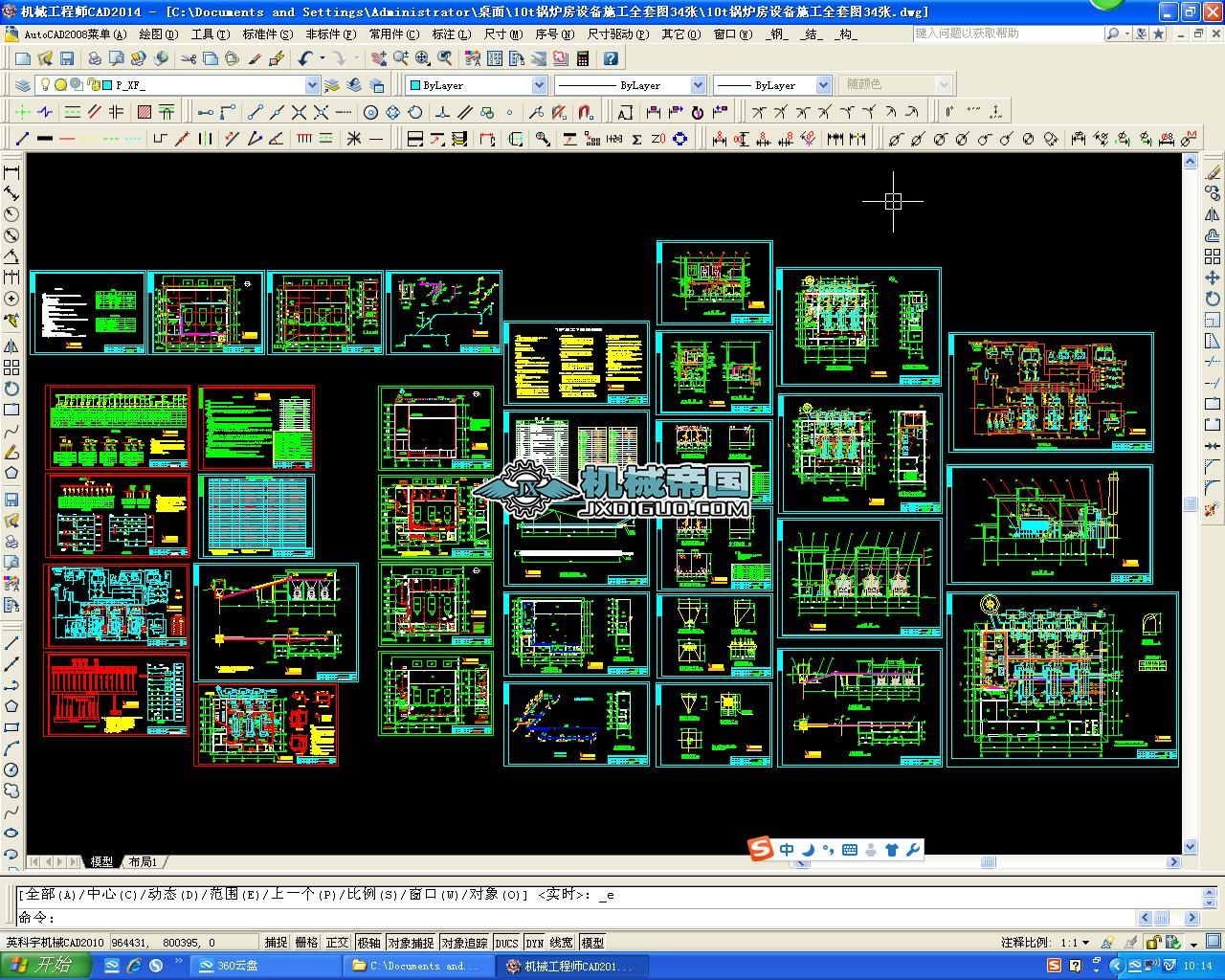Click the horizontal drawing scrollbar thumb

(x=989, y=861)
